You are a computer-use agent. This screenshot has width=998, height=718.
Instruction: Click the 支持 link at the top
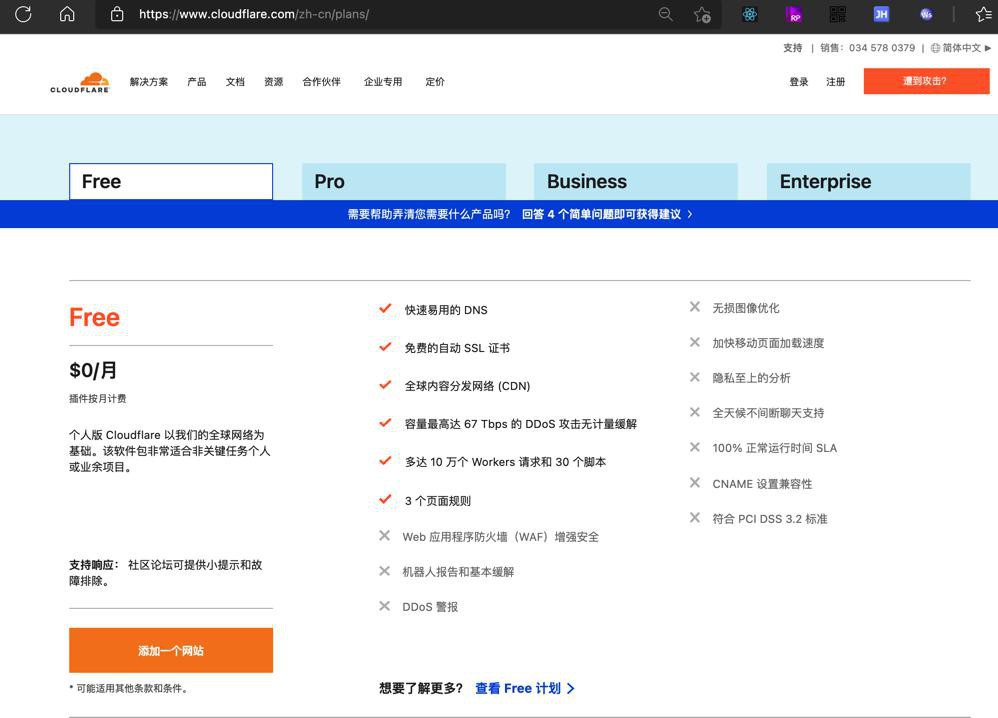tap(792, 48)
